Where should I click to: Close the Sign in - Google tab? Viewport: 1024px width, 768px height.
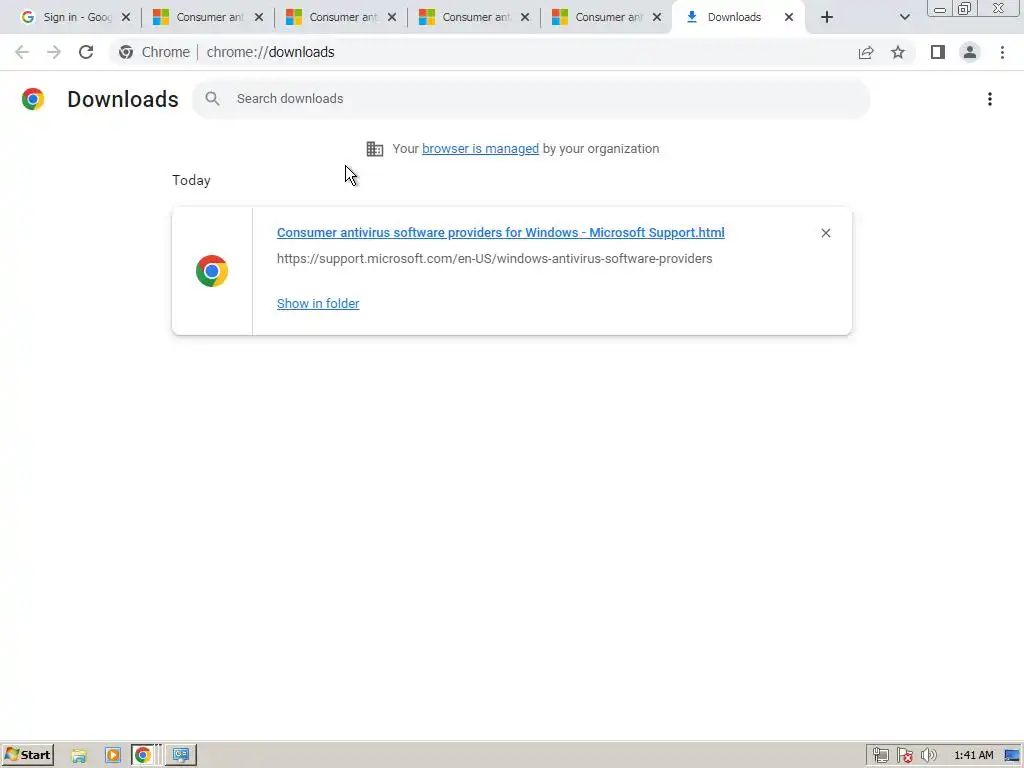point(126,17)
